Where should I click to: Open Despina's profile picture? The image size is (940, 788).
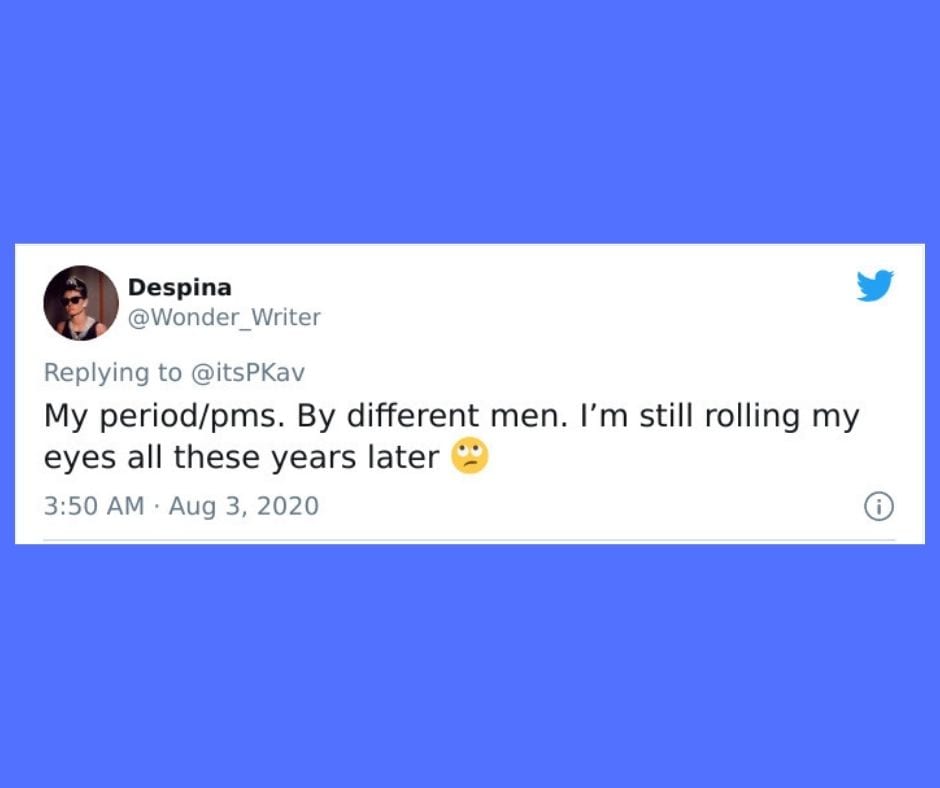point(81,303)
